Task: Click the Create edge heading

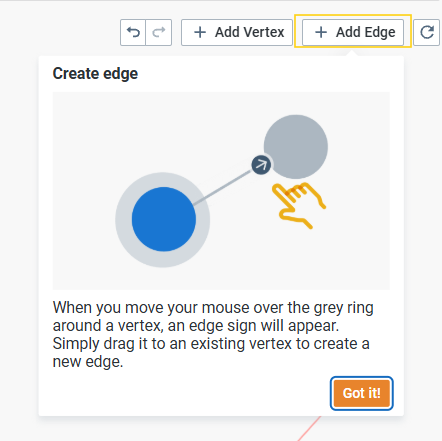Action: pos(95,73)
